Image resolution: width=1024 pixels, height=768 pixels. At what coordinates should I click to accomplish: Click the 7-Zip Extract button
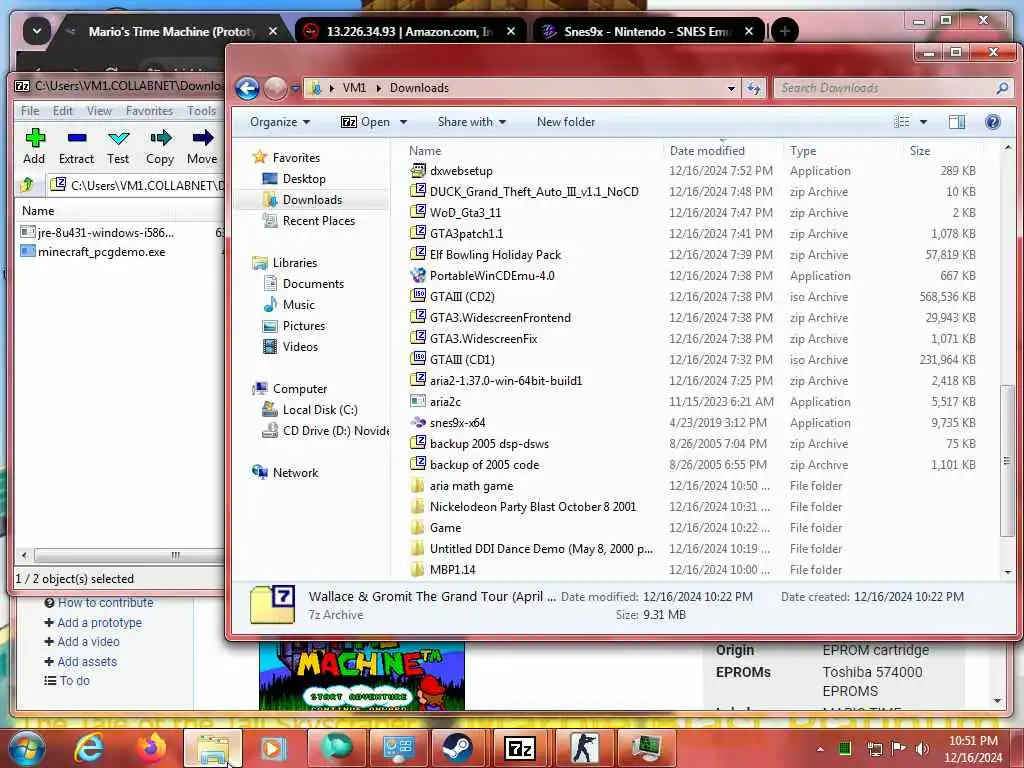(76, 146)
